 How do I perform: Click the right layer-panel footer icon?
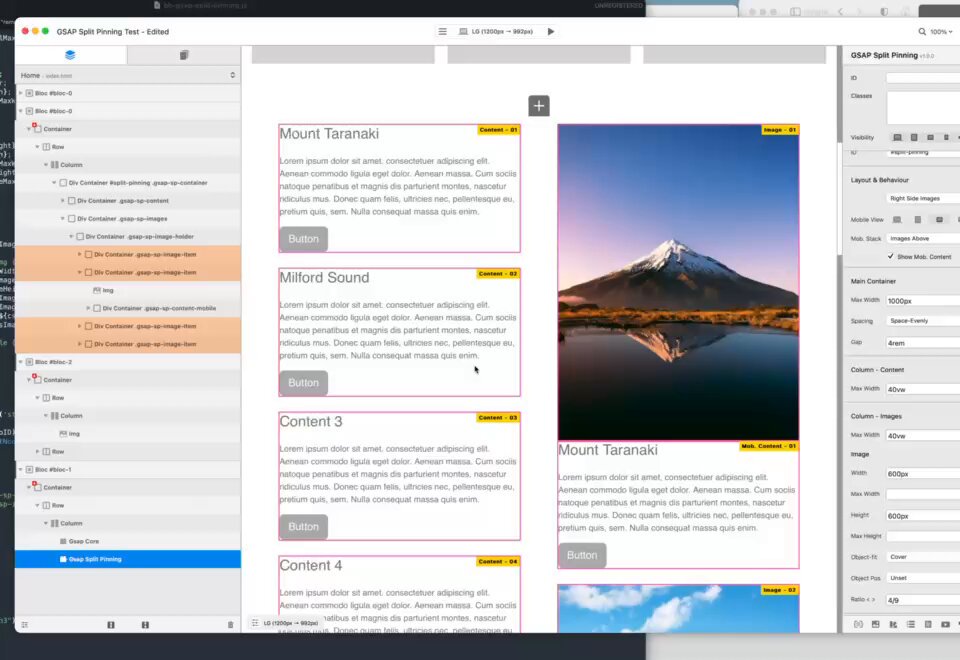pyautogui.click(x=145, y=624)
